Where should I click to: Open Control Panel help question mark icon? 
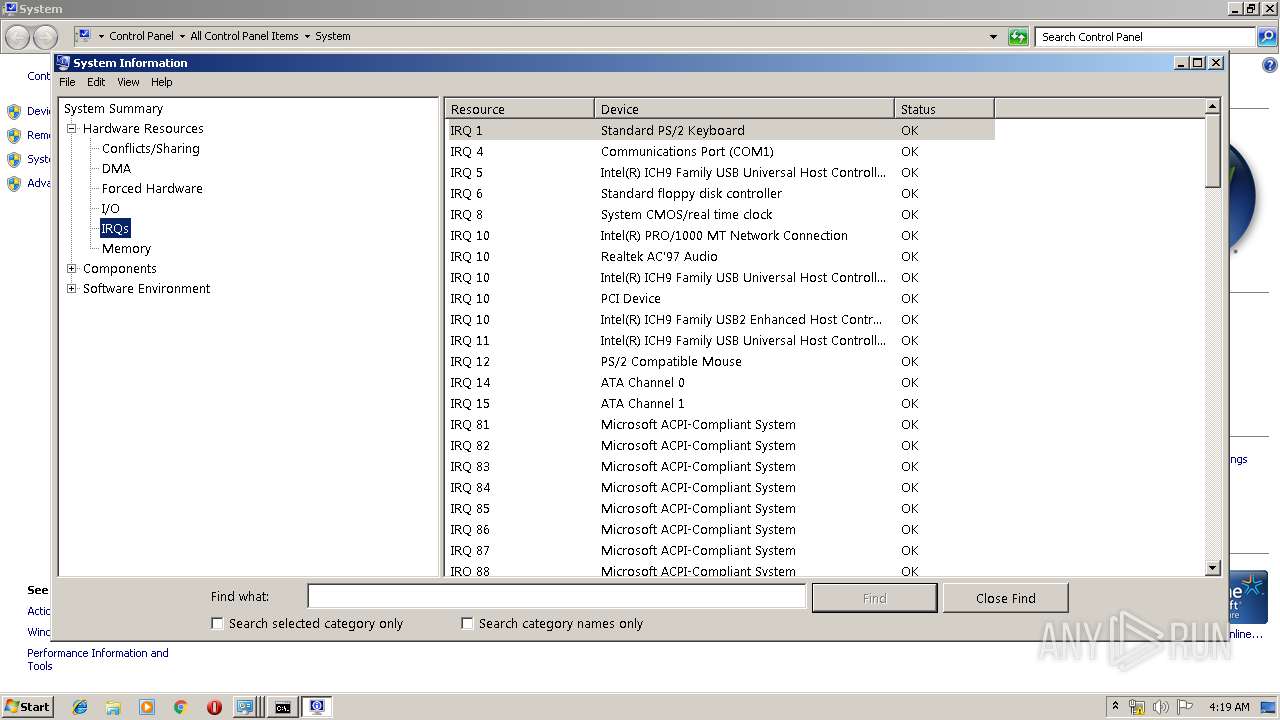[1270, 66]
